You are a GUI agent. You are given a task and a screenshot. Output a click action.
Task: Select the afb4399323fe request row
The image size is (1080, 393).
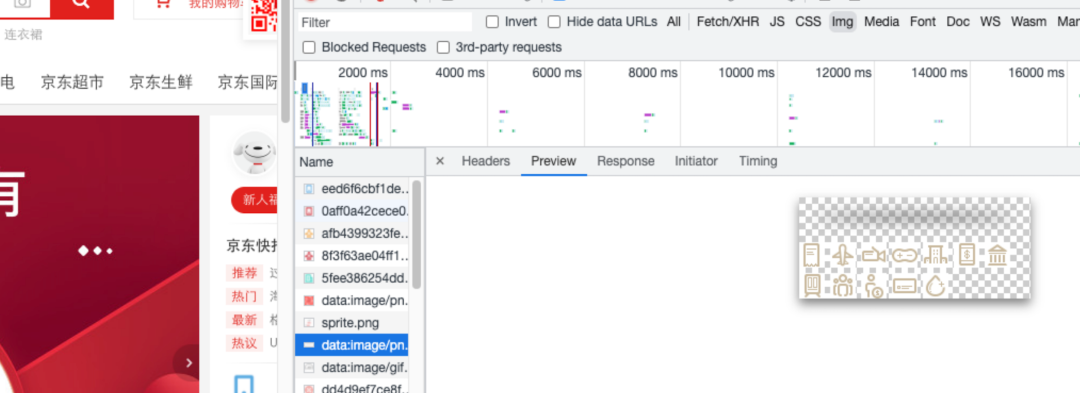click(352, 233)
